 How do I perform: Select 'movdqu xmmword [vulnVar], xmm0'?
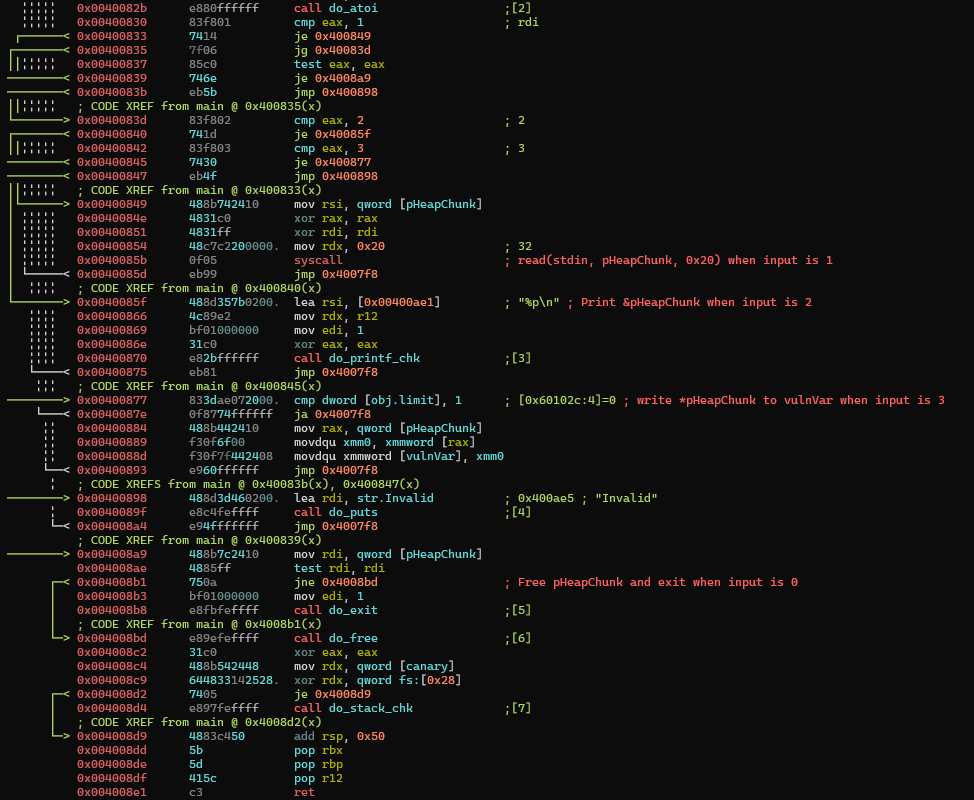click(x=399, y=457)
